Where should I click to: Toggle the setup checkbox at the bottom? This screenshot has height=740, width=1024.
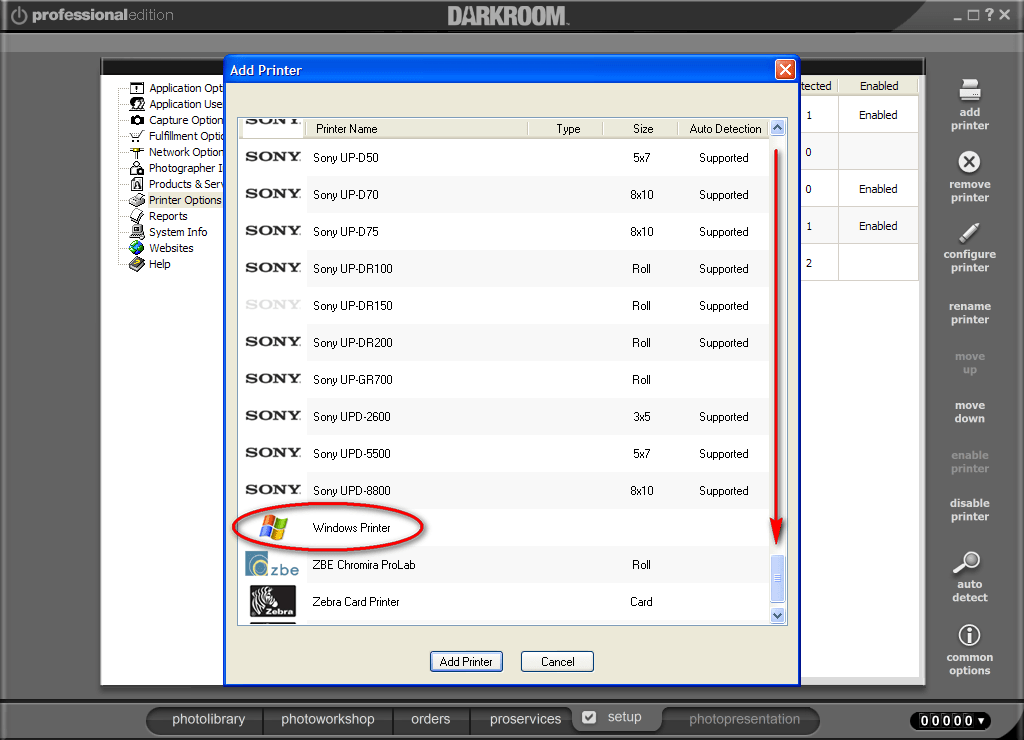[x=589, y=716]
